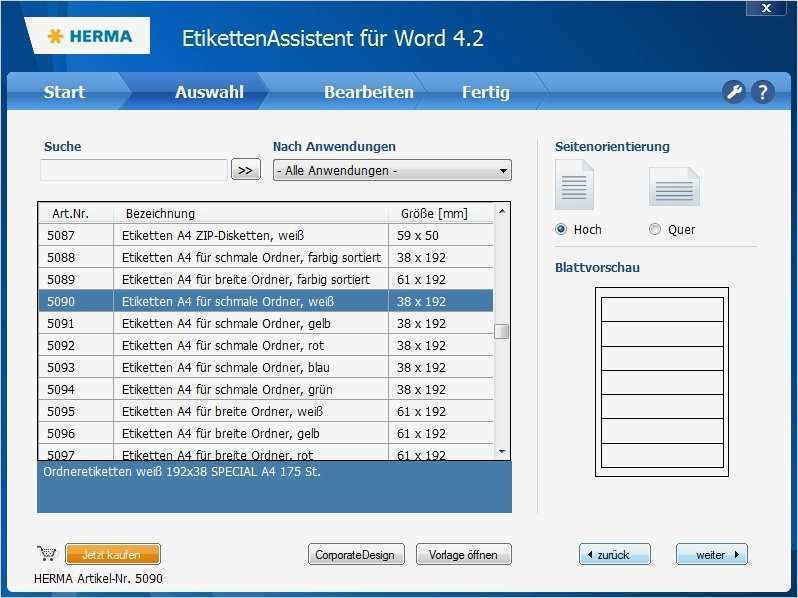Select row 5088 schmale Ordner, farbig sortiert
This screenshot has width=798, height=598.
click(x=266, y=258)
